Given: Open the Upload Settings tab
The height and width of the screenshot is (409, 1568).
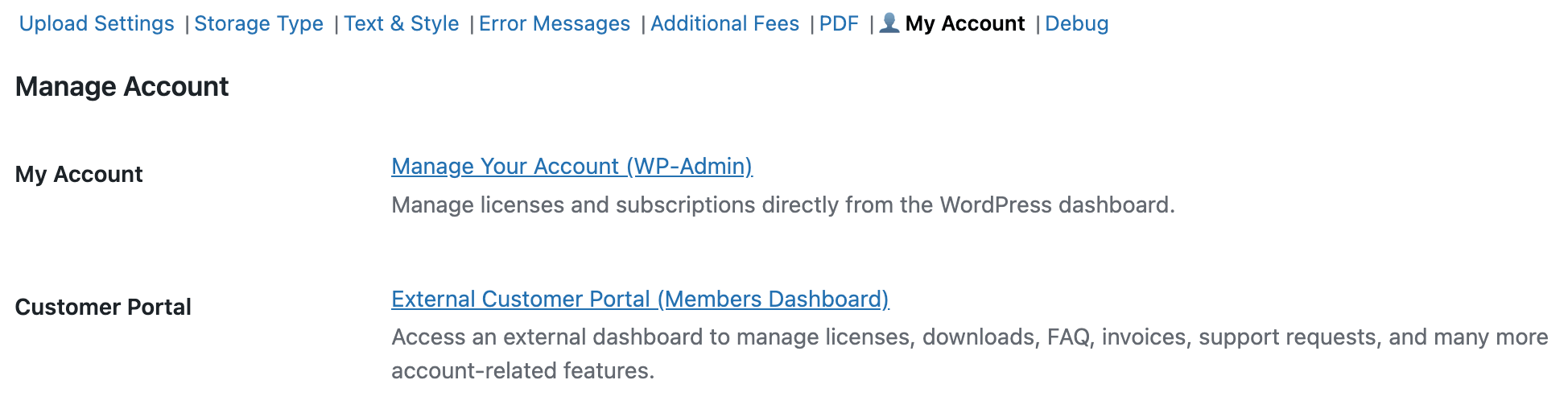Looking at the screenshot, I should 97,24.
